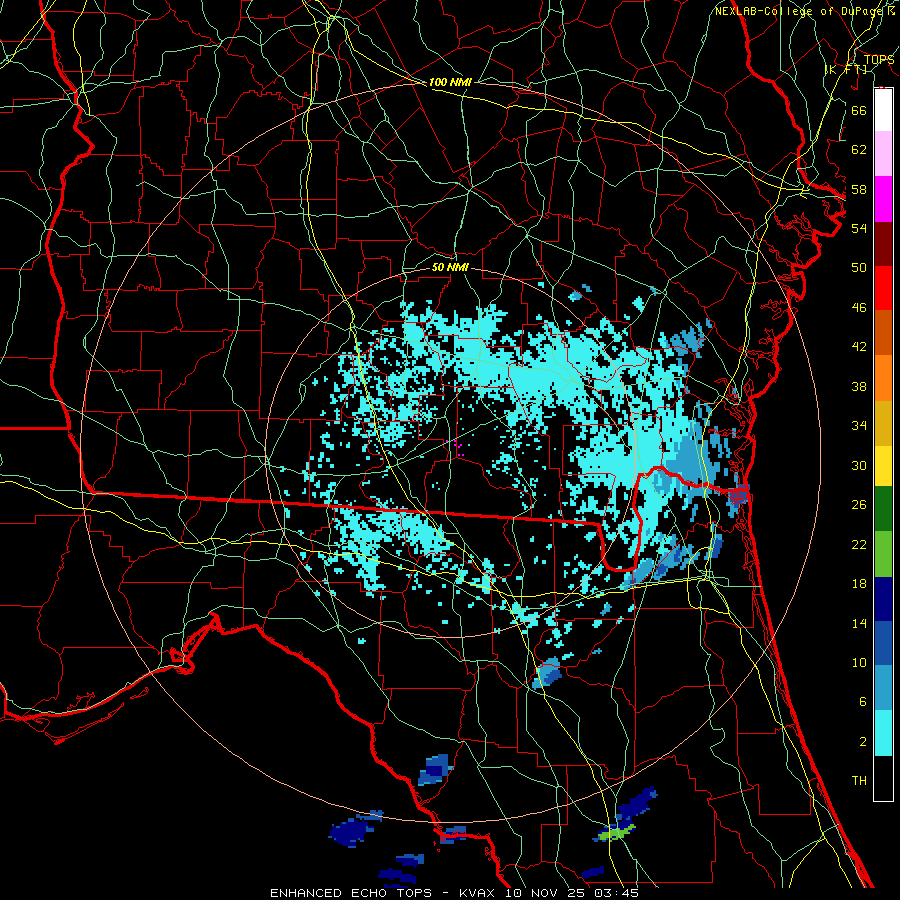Click the legend value '34'

[x=859, y=425]
